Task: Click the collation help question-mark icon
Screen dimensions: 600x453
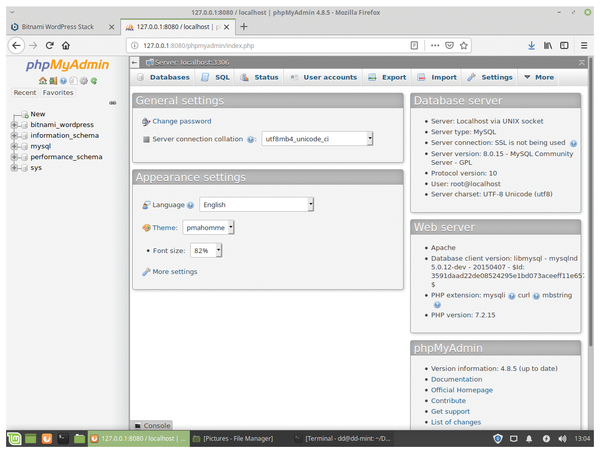Action: [252, 140]
